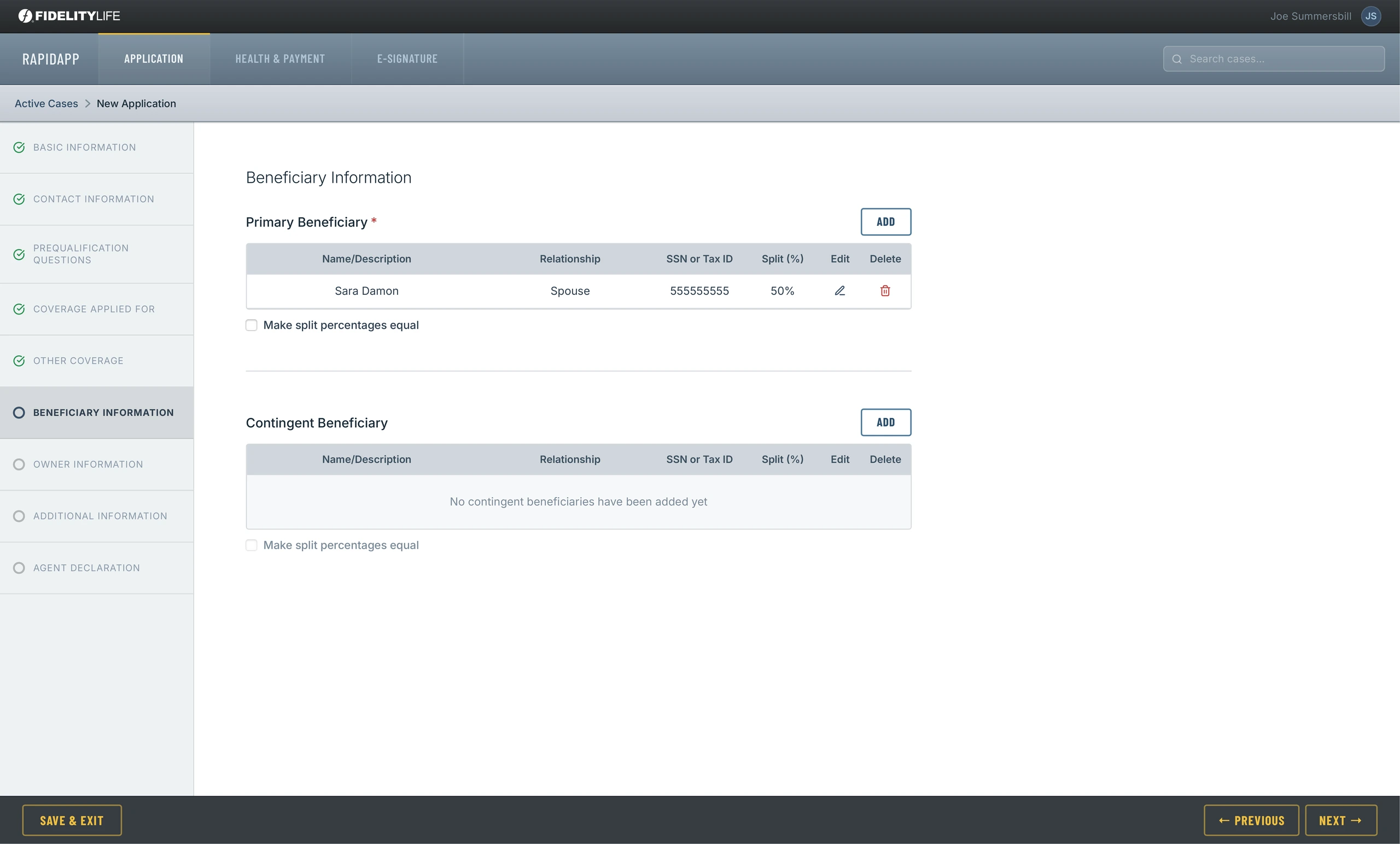This screenshot has height=844, width=1400.
Task: Open the E-Signature tab
Action: pos(407,59)
